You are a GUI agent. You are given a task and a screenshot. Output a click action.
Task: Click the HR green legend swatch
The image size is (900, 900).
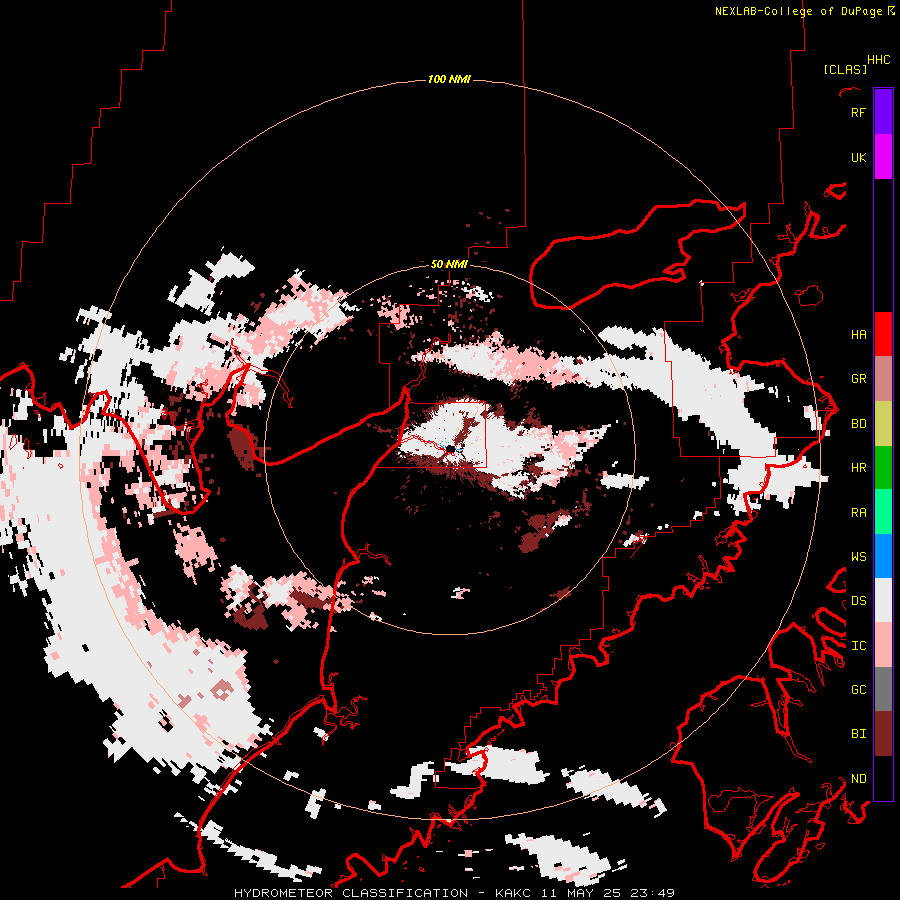[883, 467]
